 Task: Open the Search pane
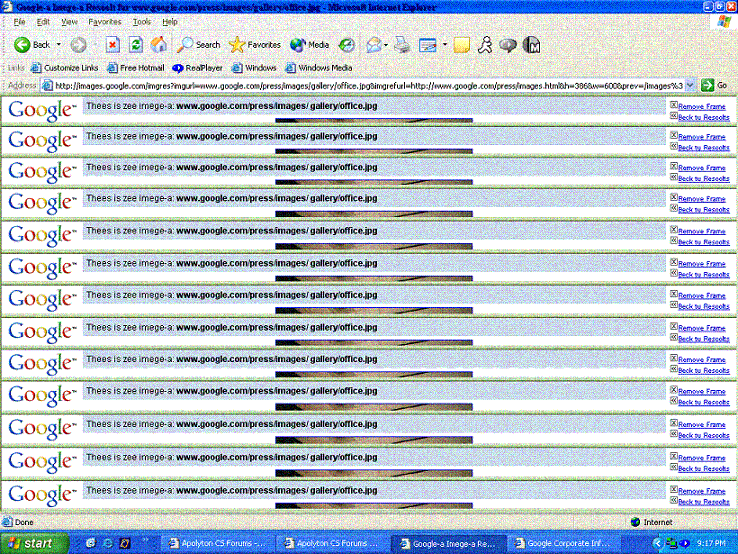pos(199,45)
